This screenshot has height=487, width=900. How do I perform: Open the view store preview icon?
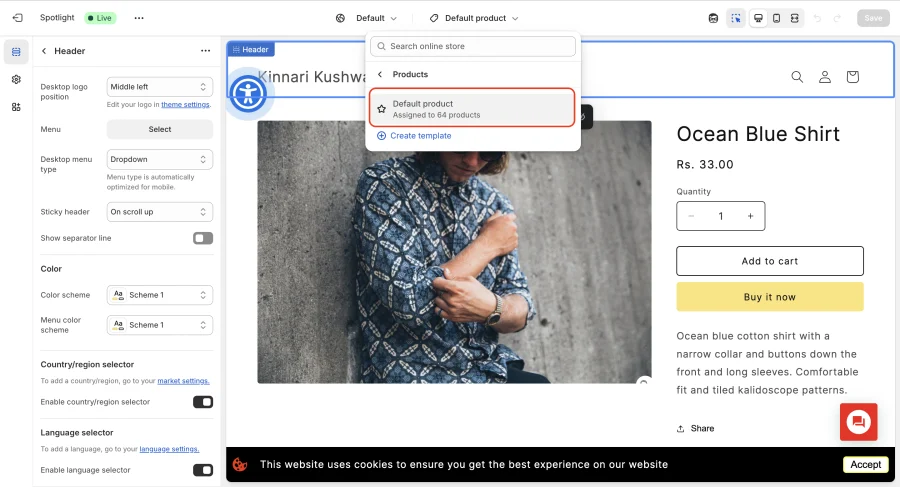[x=713, y=18]
